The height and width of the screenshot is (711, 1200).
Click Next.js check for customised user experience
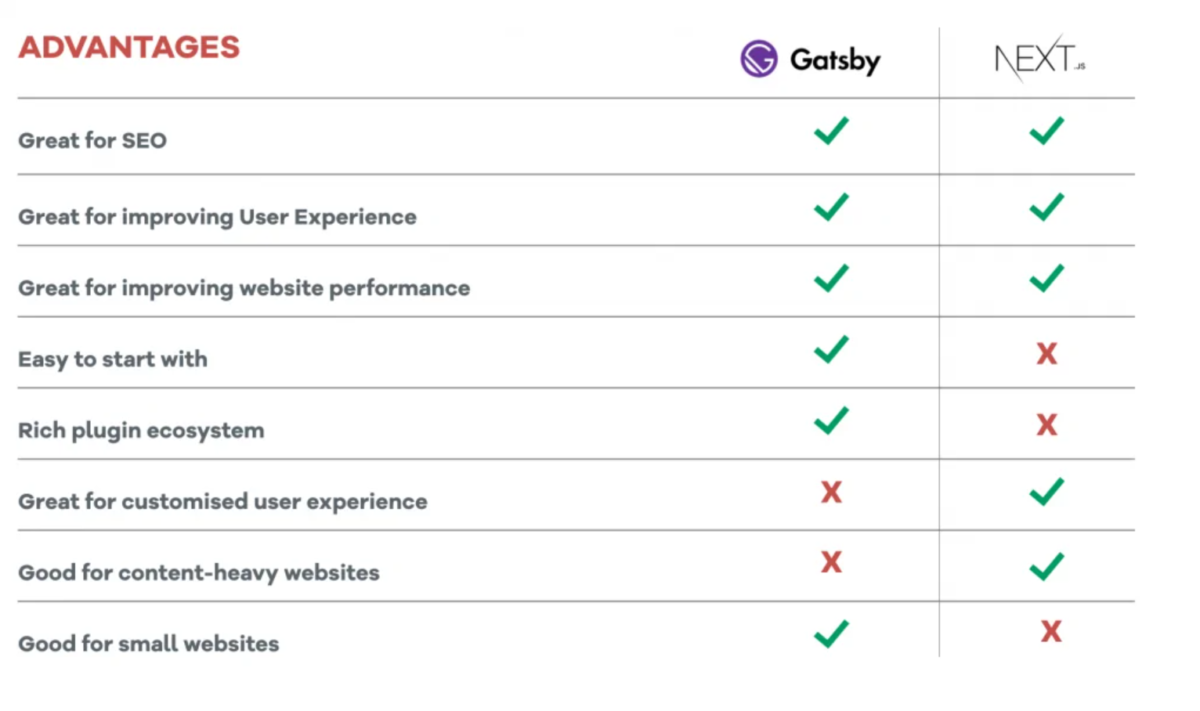coord(1046,492)
